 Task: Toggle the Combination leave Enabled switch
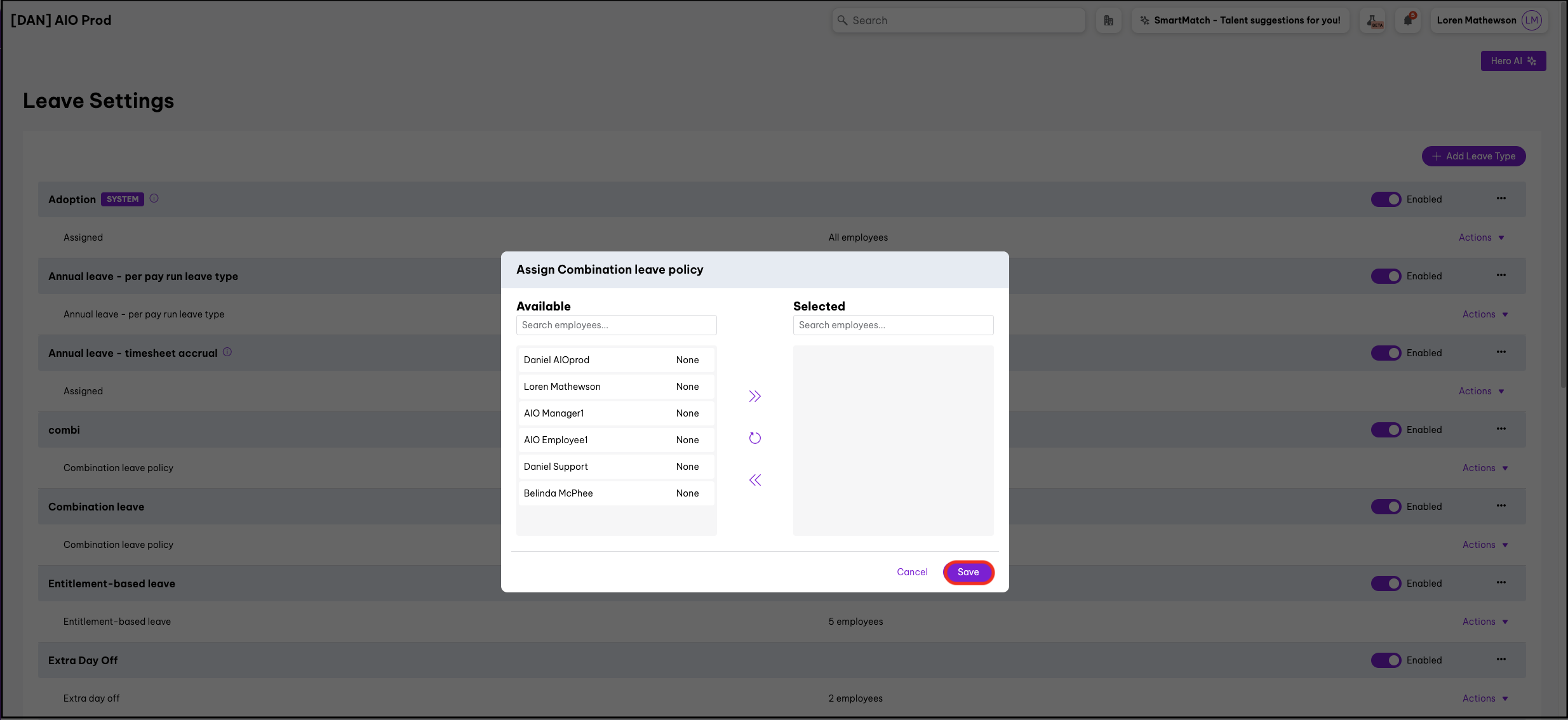coord(1386,507)
